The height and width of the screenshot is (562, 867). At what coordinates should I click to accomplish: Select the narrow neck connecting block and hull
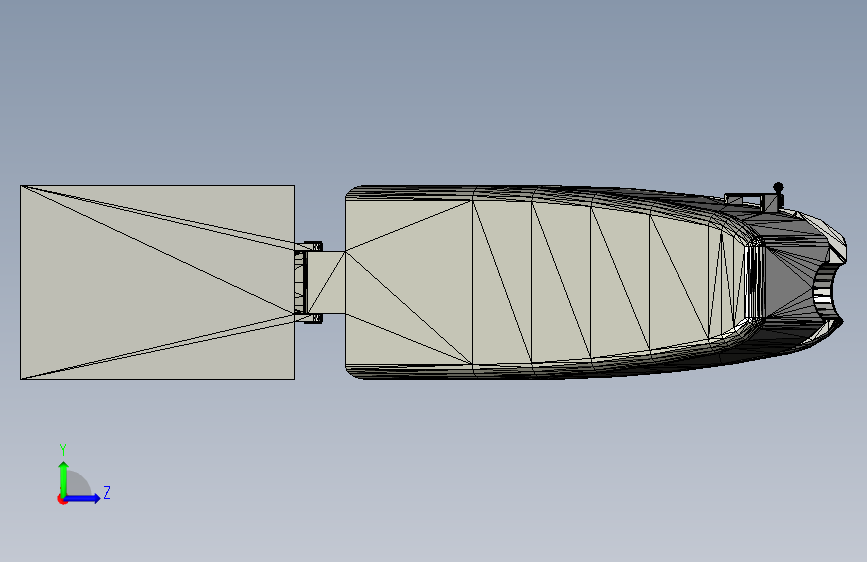click(326, 282)
